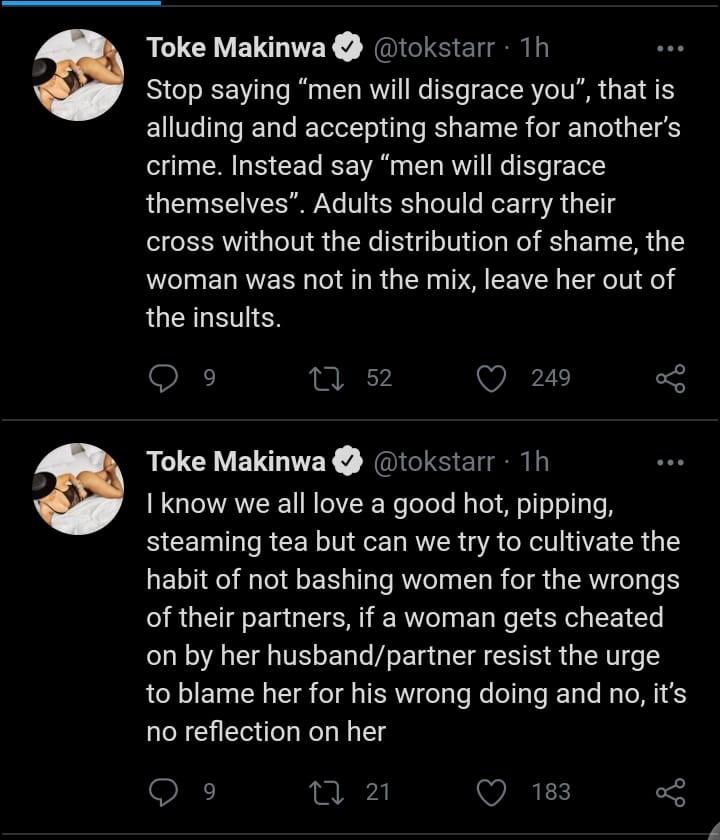This screenshot has width=720, height=840.
Task: Select the reply count showing 9
Action: point(207,378)
